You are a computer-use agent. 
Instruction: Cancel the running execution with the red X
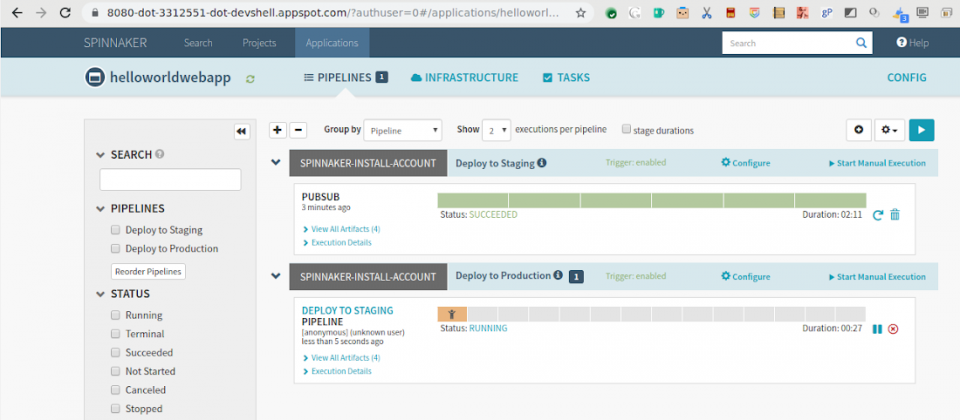click(893, 329)
